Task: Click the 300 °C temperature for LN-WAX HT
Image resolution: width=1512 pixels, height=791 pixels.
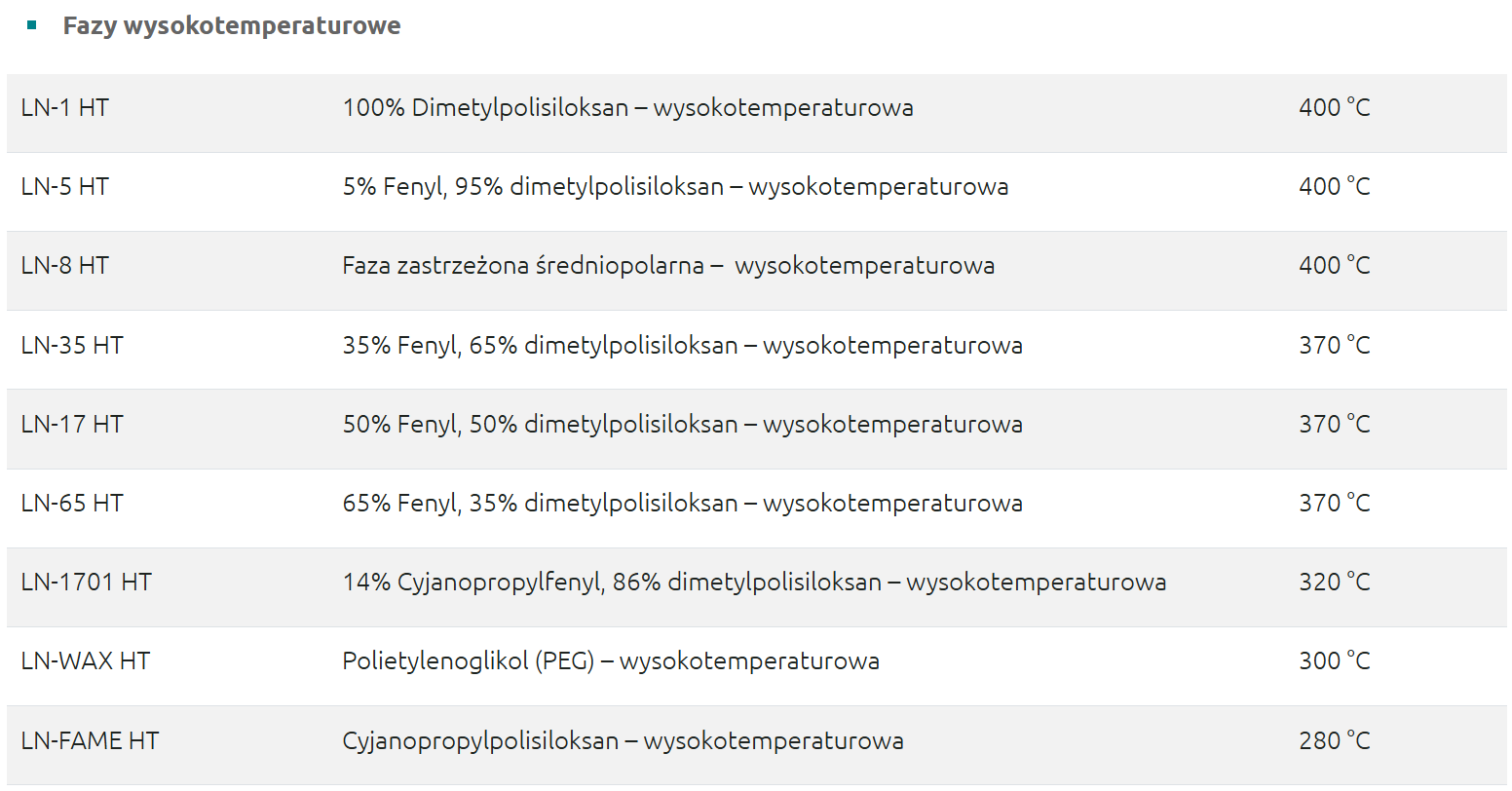Action: (x=1334, y=660)
